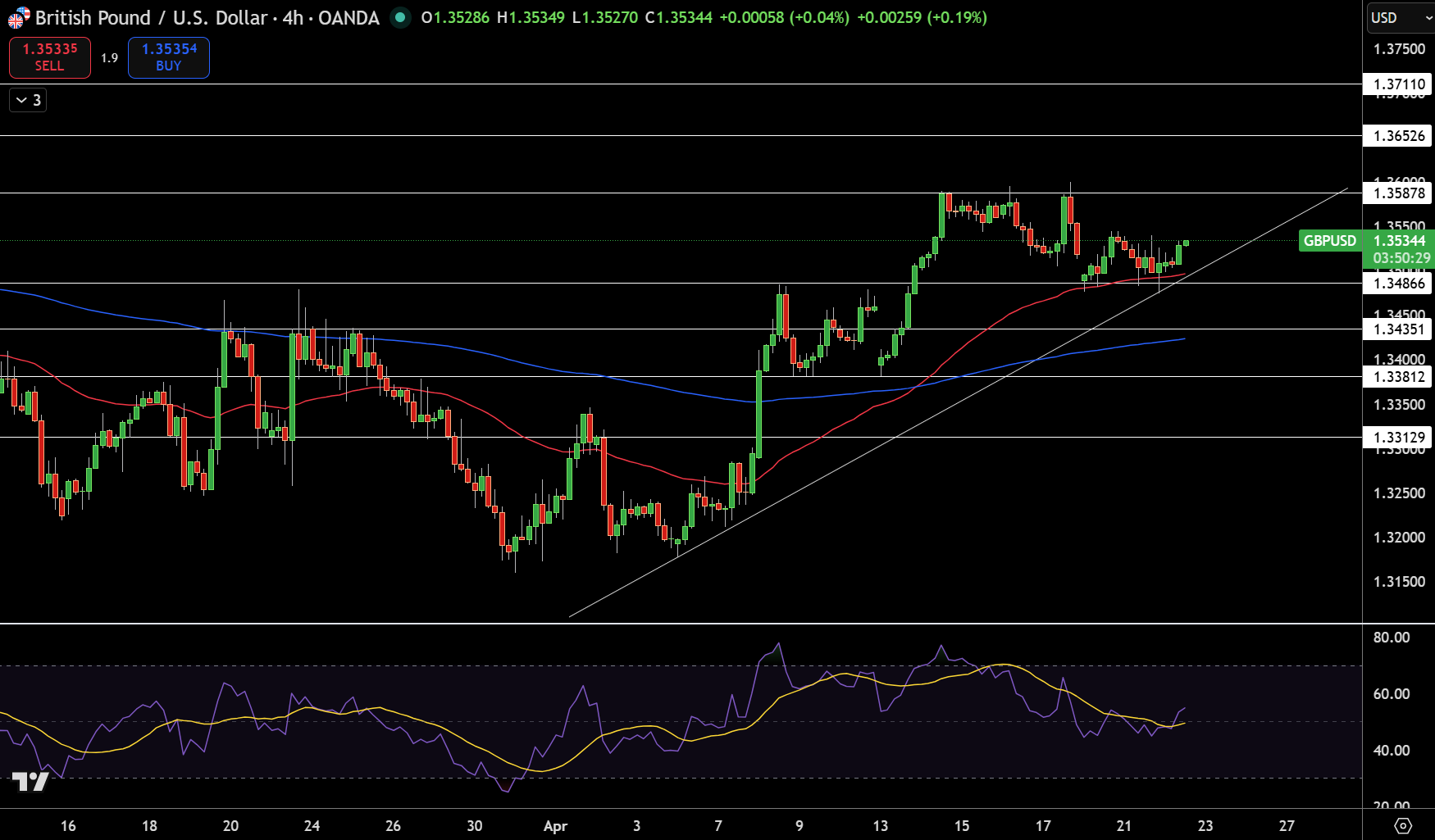This screenshot has width=1435, height=840.
Task: Click the 1.35335 SELL button
Action: coord(50,57)
